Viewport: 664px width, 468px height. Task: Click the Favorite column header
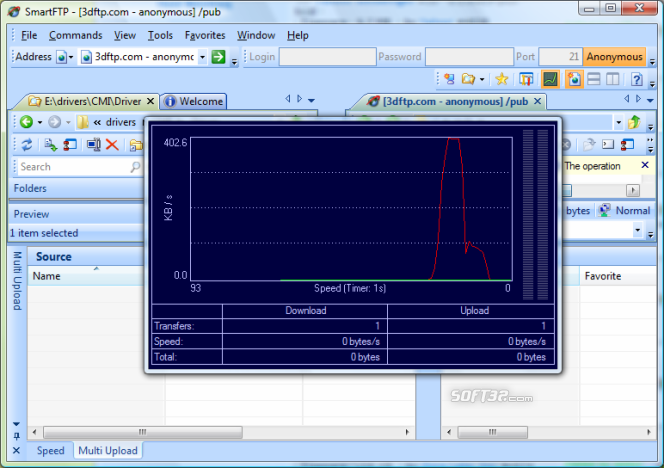pyautogui.click(x=618, y=276)
